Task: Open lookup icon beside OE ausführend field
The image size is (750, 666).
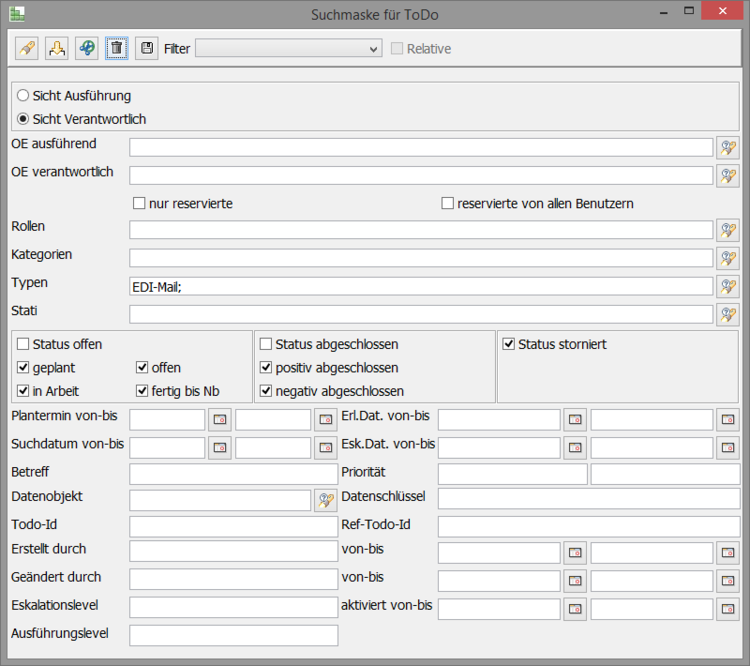Action: coord(727,148)
